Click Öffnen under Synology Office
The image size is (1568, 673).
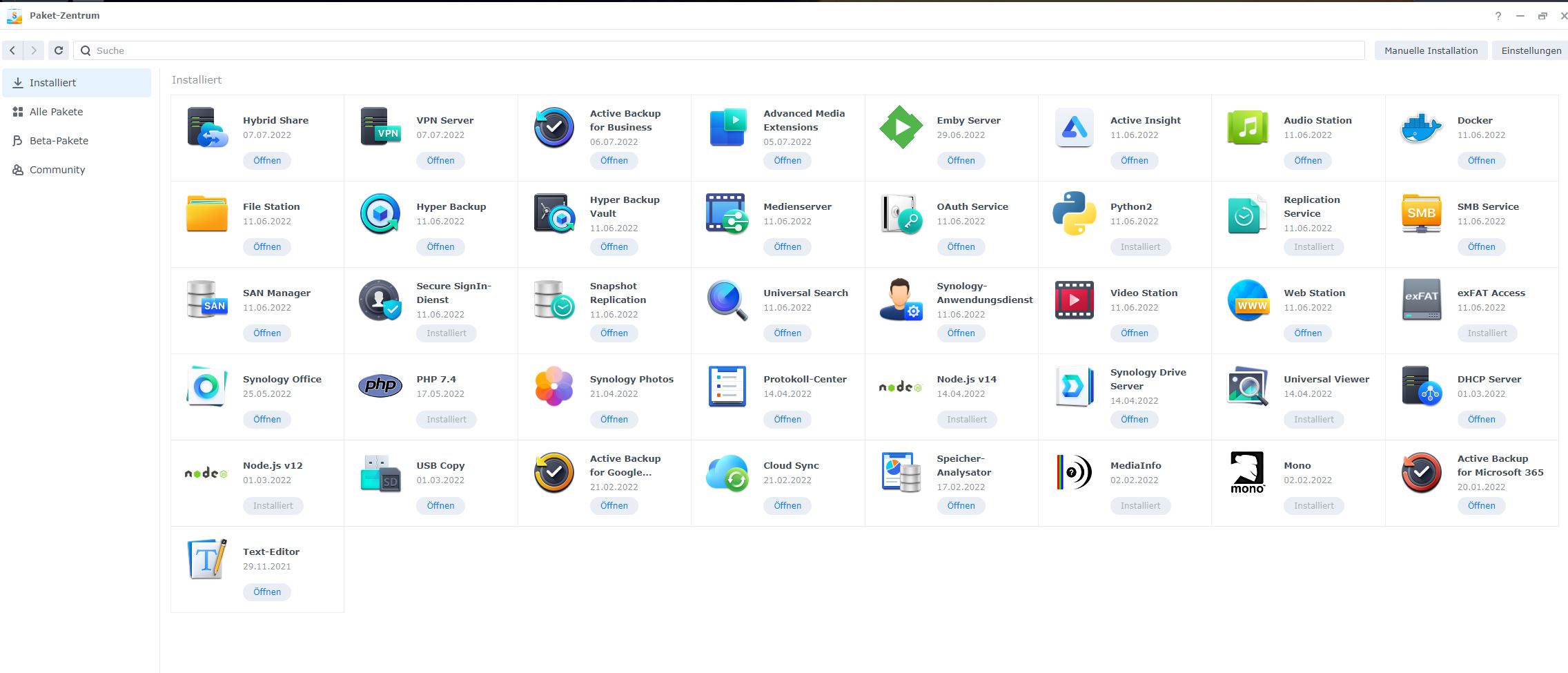click(x=266, y=420)
